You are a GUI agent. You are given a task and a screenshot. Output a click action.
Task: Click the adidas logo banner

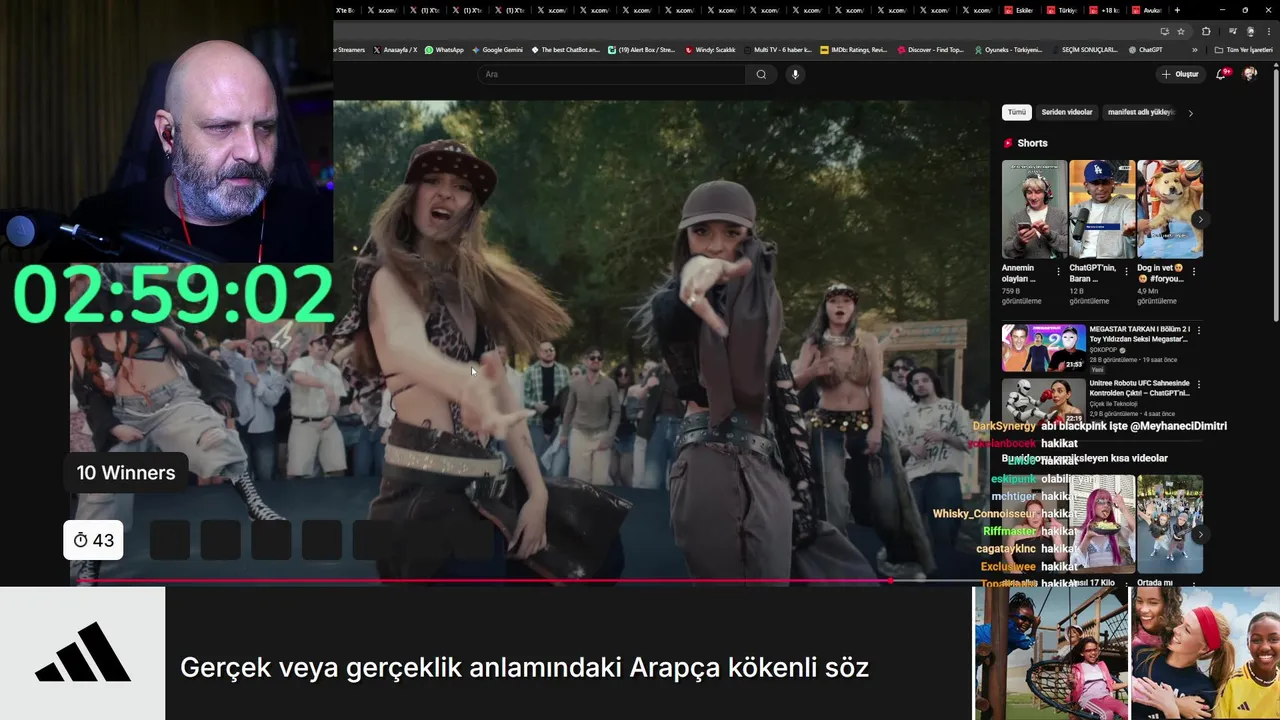[82, 653]
